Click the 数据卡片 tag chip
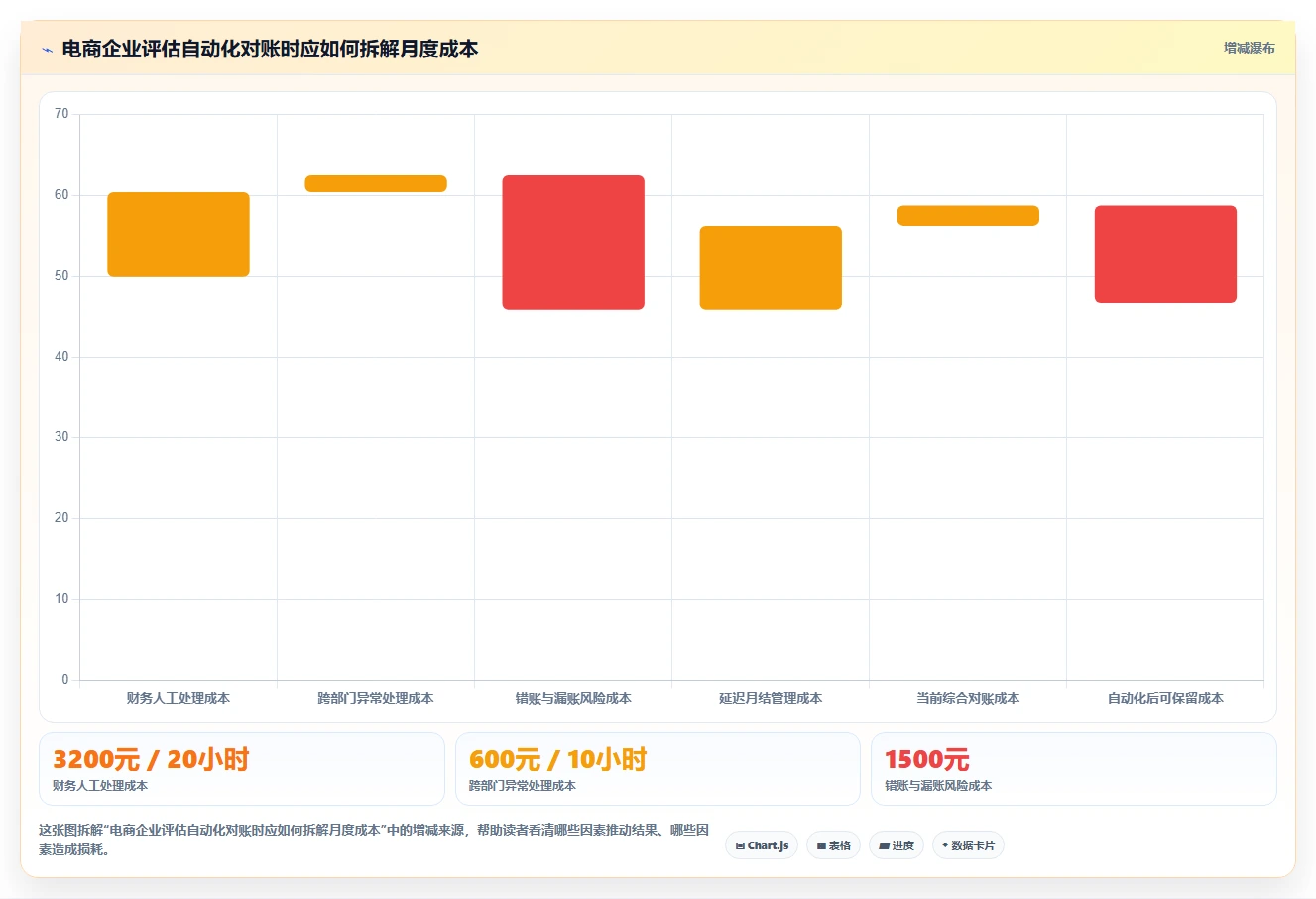 click(x=968, y=845)
